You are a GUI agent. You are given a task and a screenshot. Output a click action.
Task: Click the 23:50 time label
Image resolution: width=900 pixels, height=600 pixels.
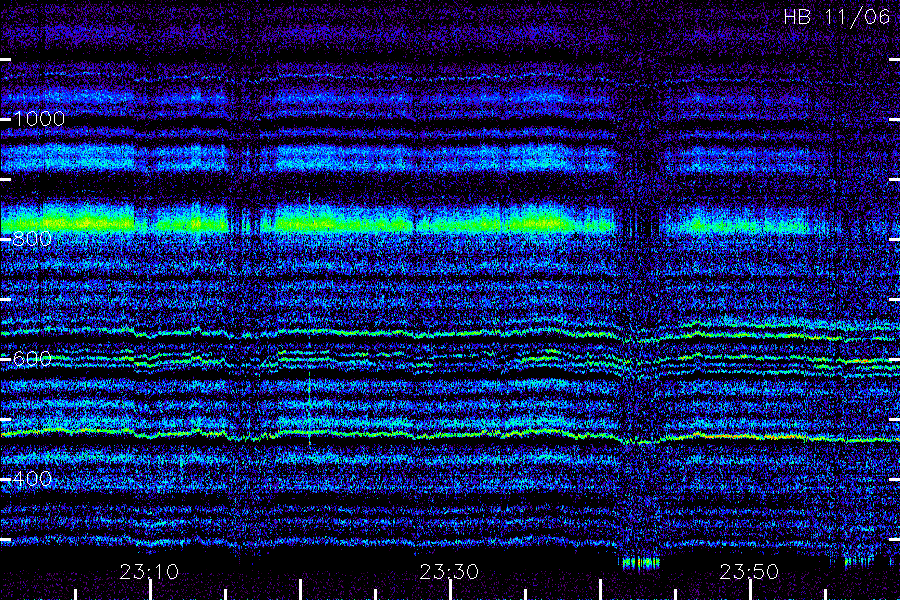749,571
